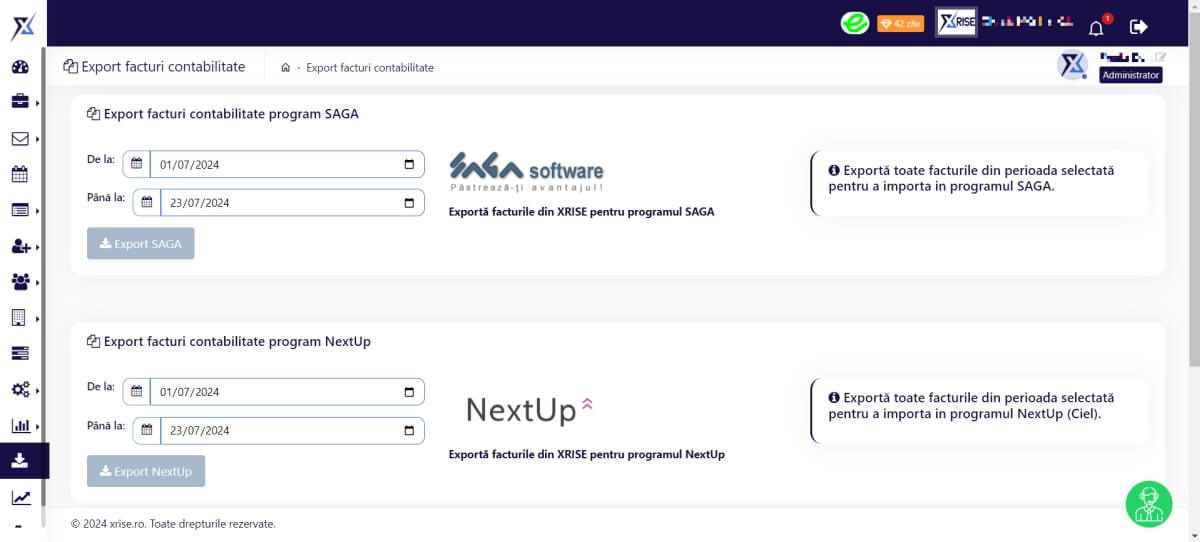This screenshot has width=1200, height=542.
Task: Click the calendar addon icon before NextUp 'Până la'
Action: point(146,431)
